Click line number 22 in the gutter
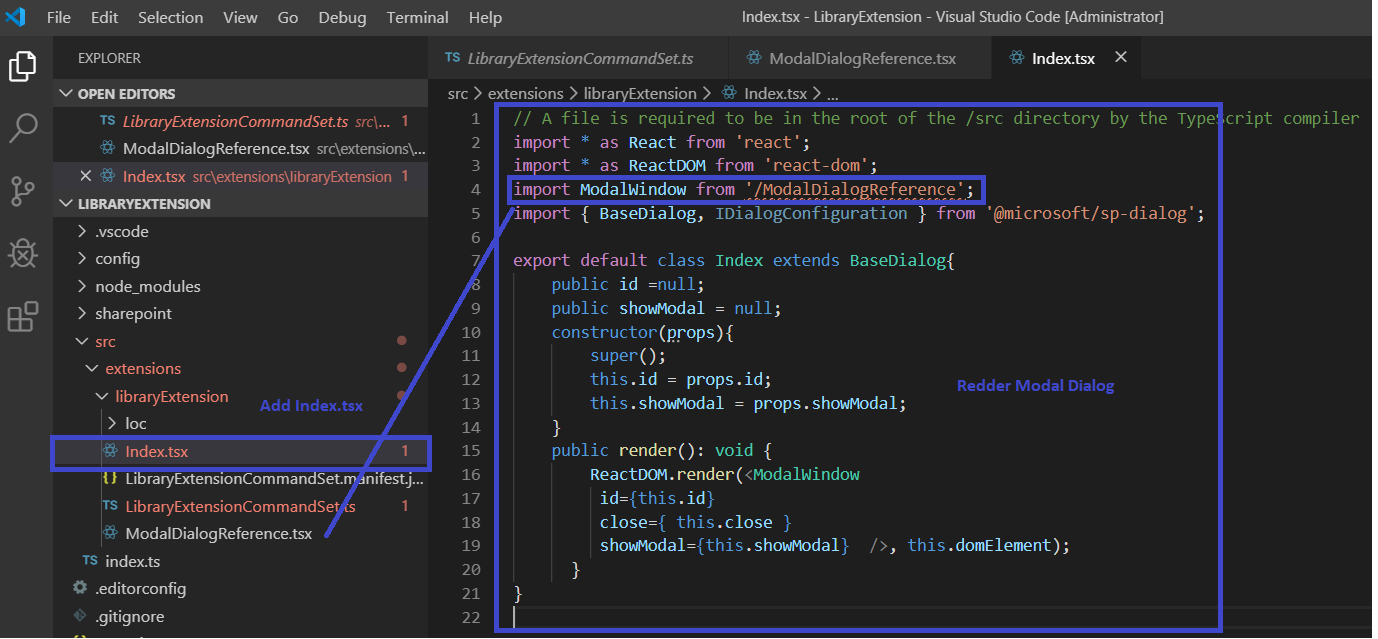The image size is (1378, 639). click(x=472, y=618)
